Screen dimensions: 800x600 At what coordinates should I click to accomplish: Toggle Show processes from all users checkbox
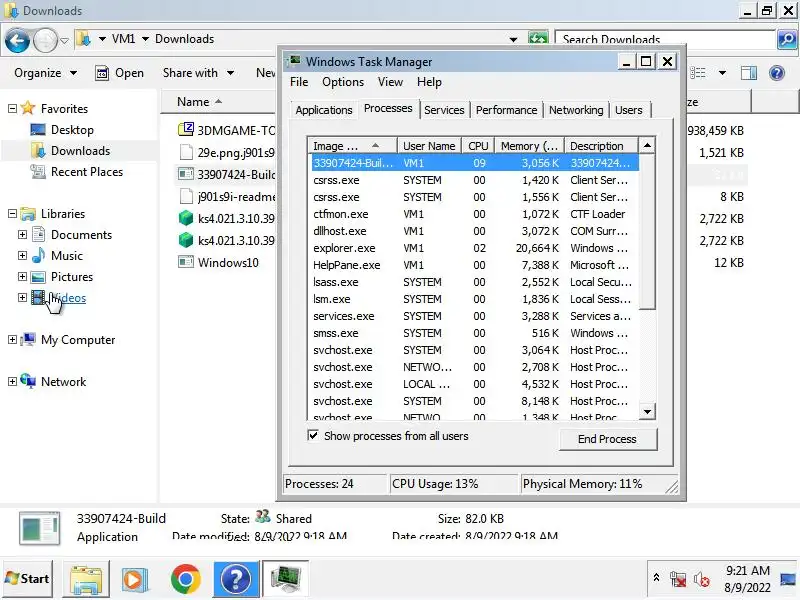click(313, 435)
